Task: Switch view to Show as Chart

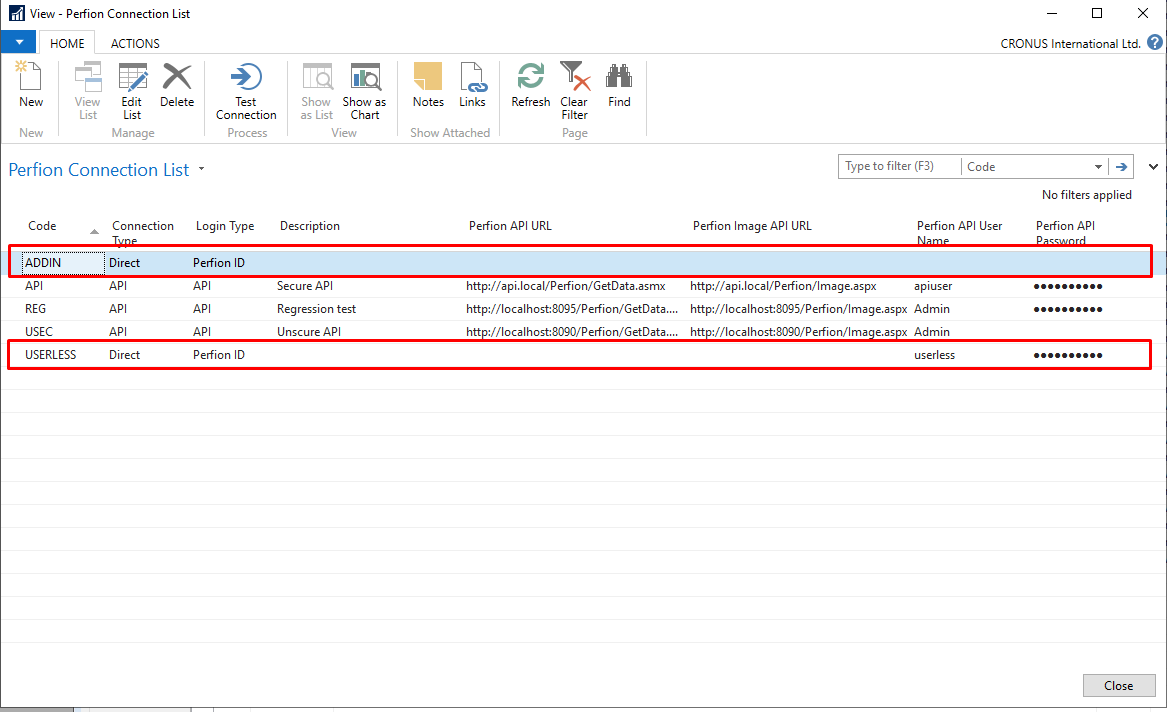Action: (x=365, y=91)
